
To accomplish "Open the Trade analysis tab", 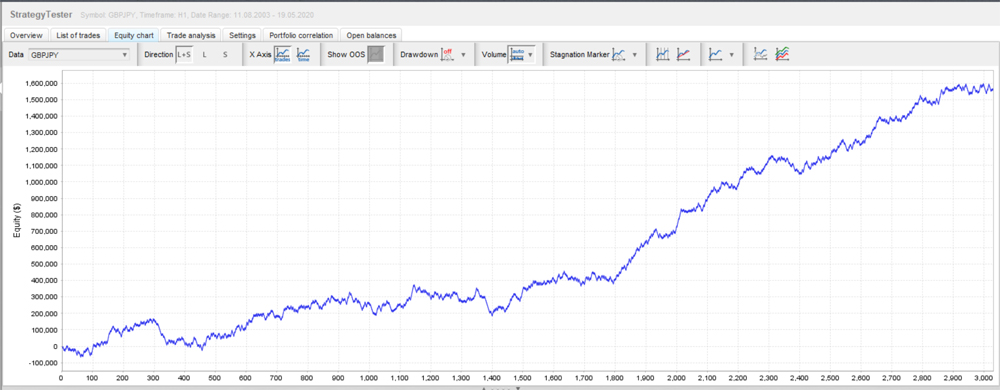I will (x=192, y=36).
